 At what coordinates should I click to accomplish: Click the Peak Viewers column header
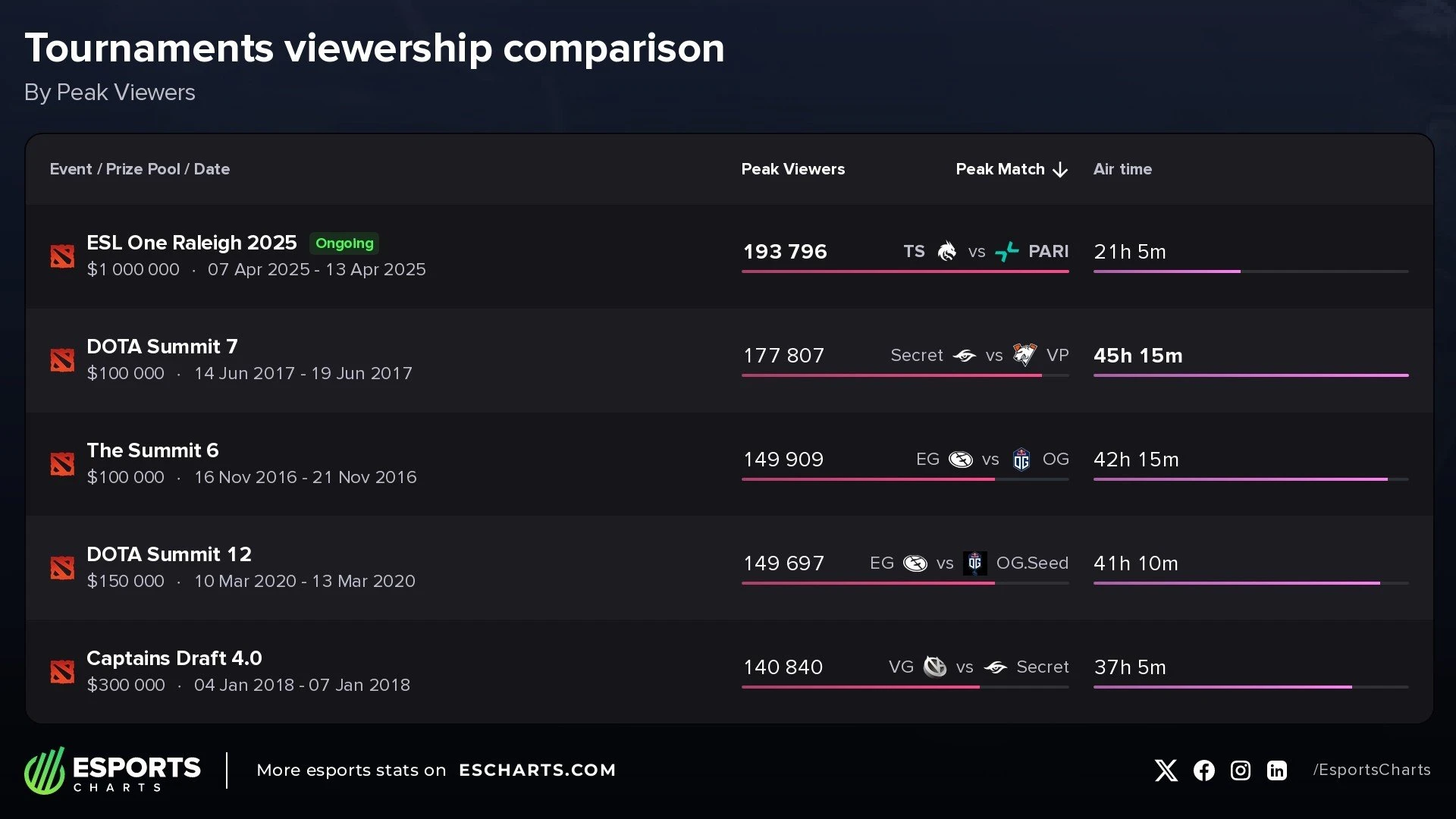tap(792, 169)
